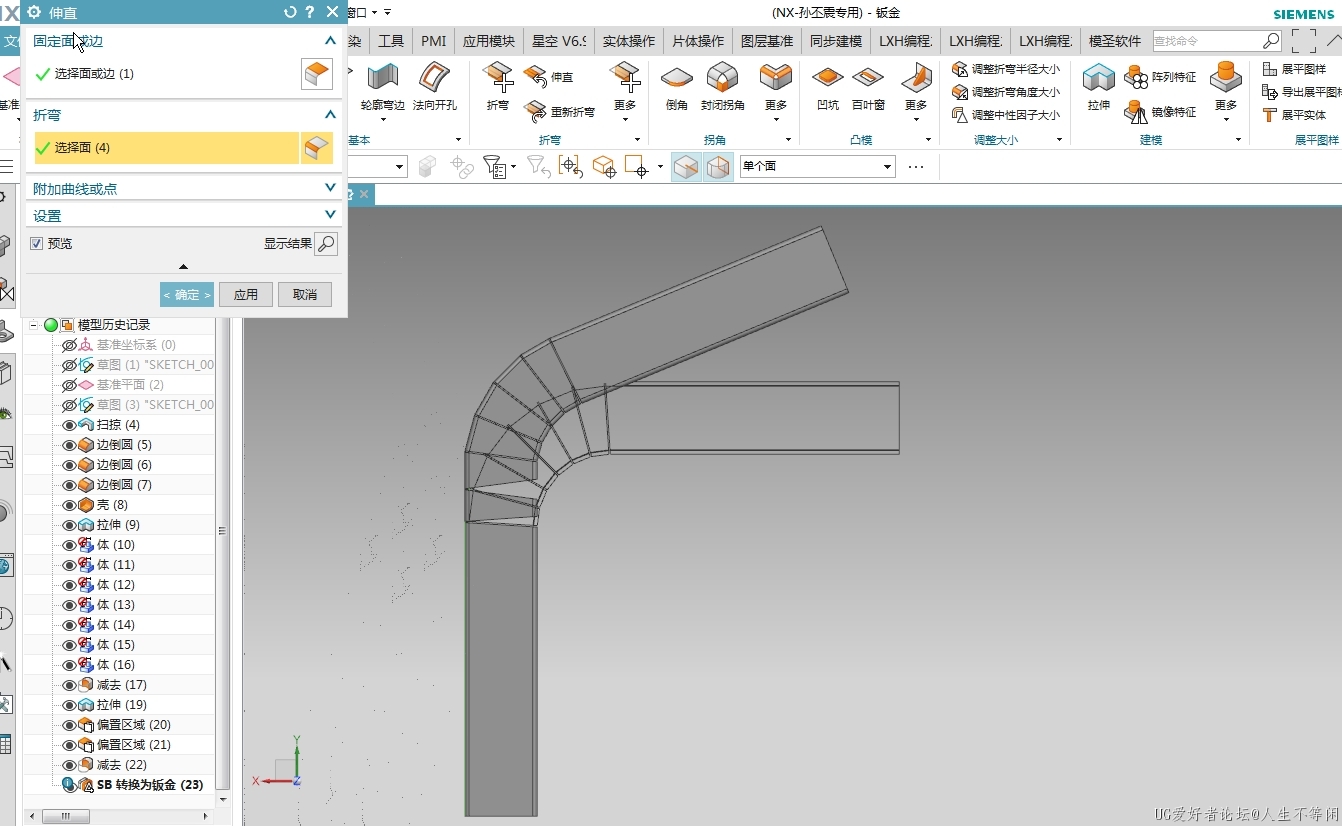Collapse the 折弯 dialog section
The image size is (1342, 826).
click(331, 115)
